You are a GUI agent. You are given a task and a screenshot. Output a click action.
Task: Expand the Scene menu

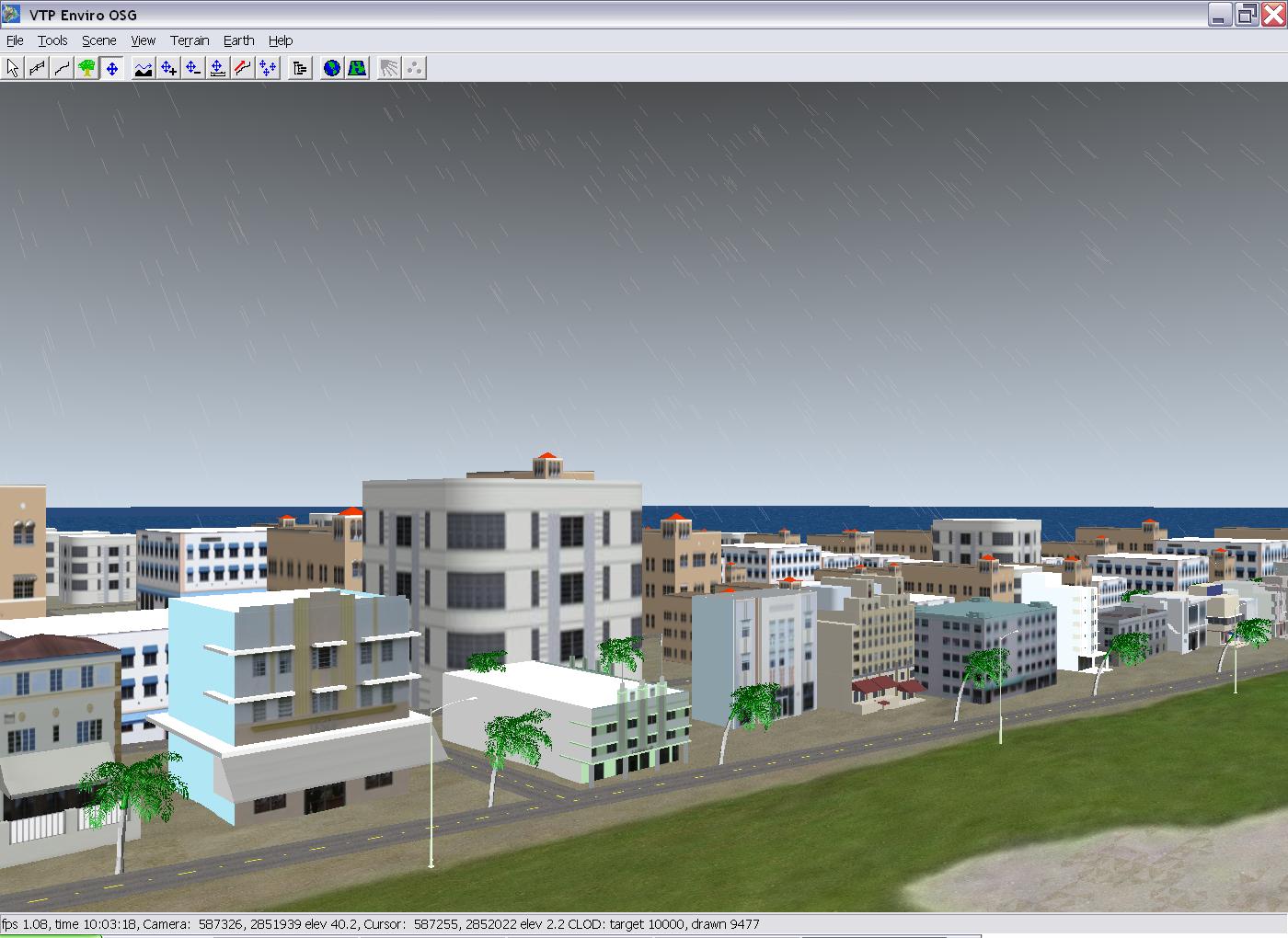pos(98,40)
